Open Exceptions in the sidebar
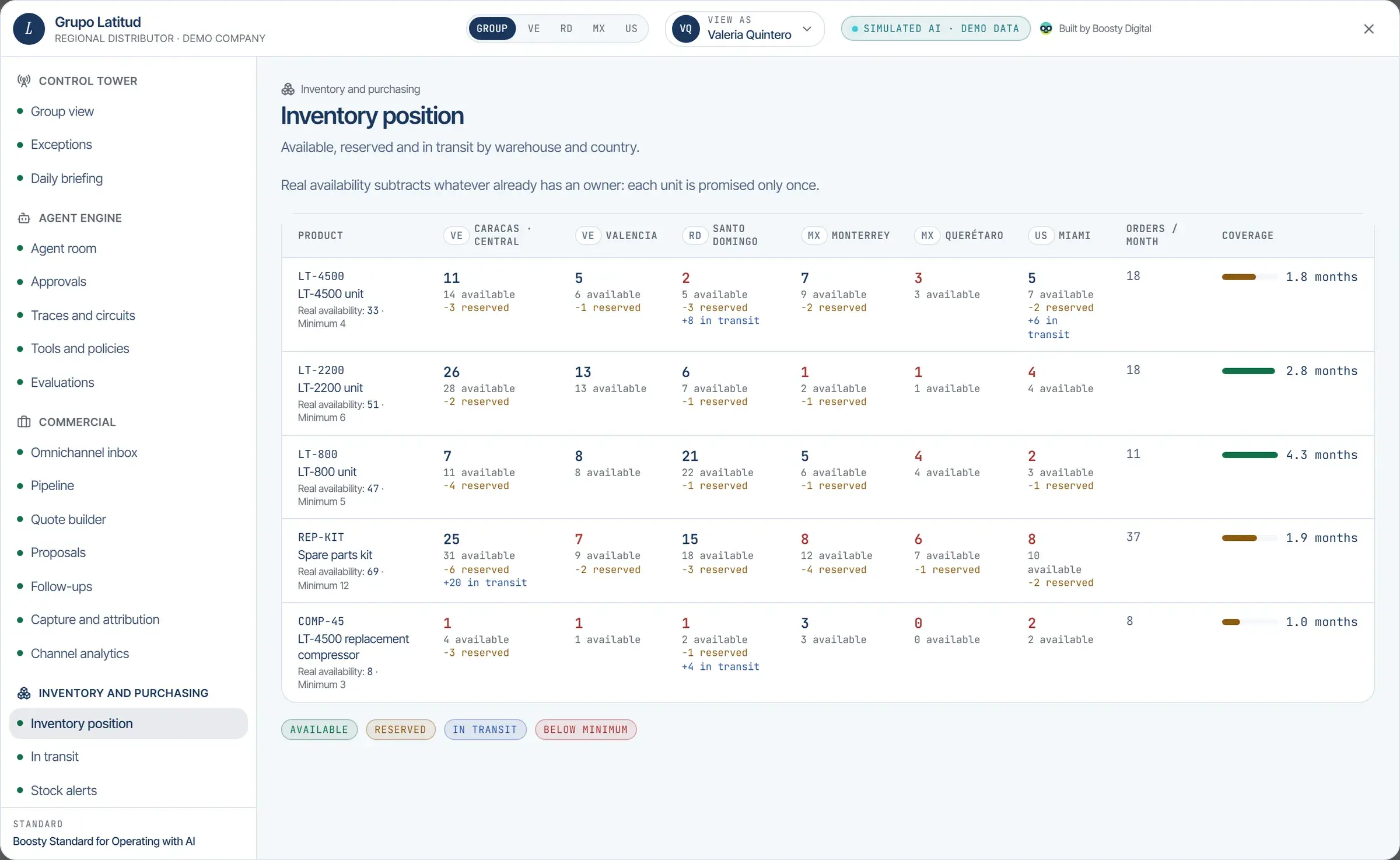1400x860 pixels. pos(128,145)
